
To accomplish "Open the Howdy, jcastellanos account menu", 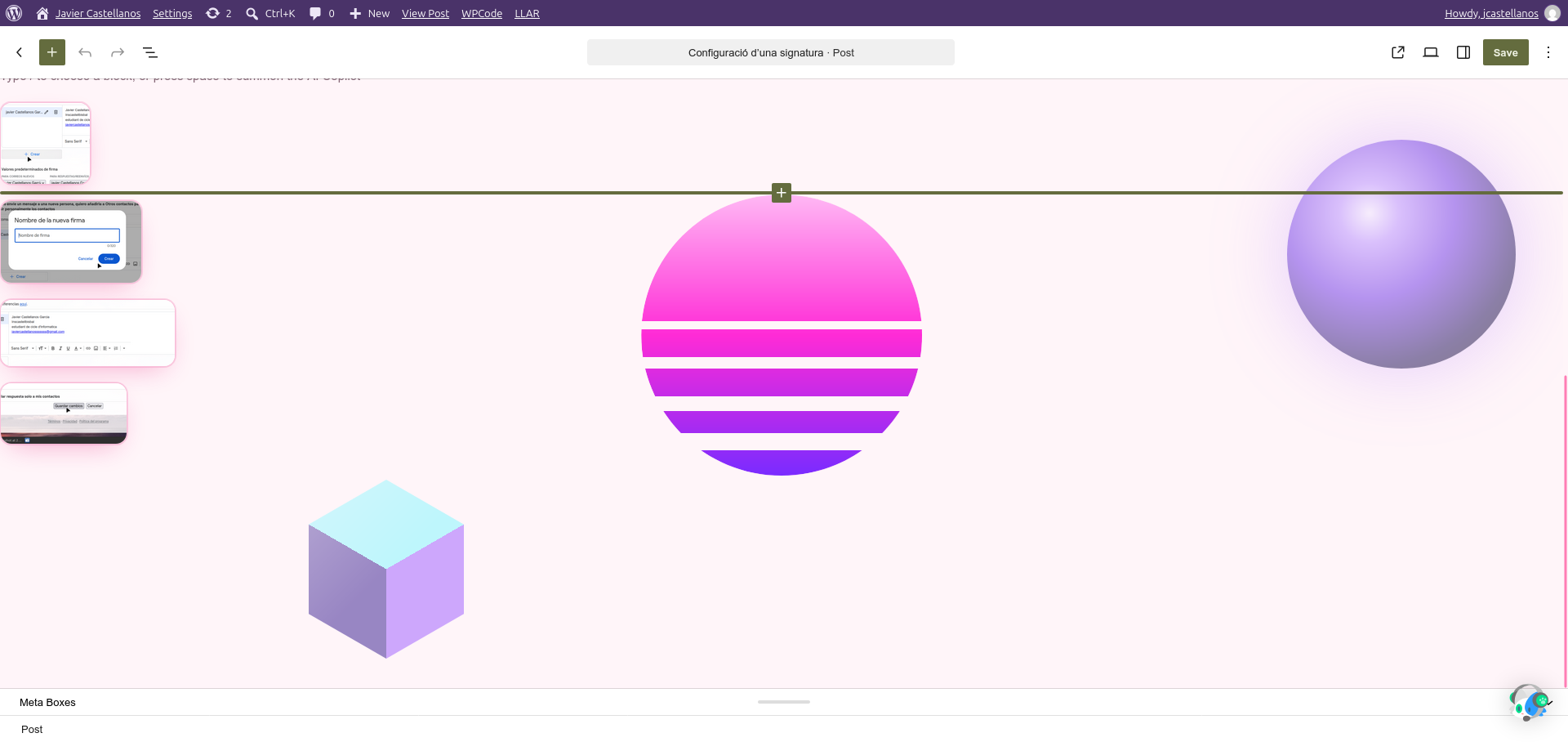I will (1491, 13).
